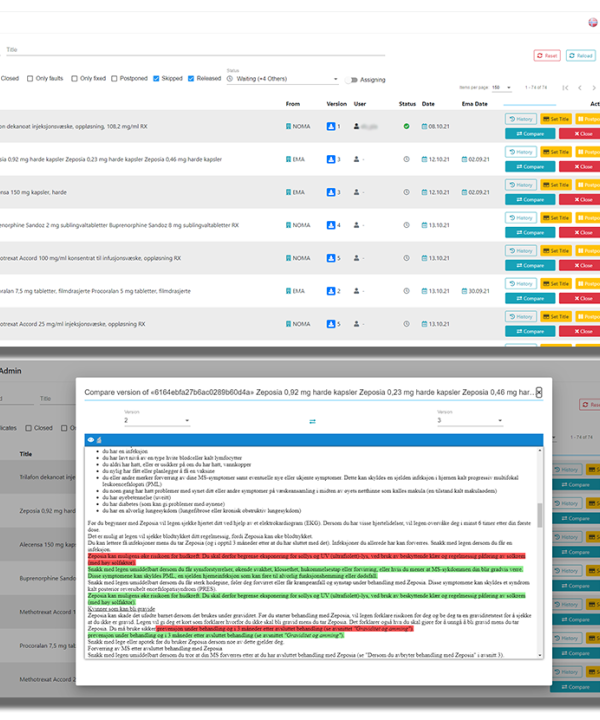600x720 pixels.
Task: Click the Version column header
Action: tap(336, 104)
